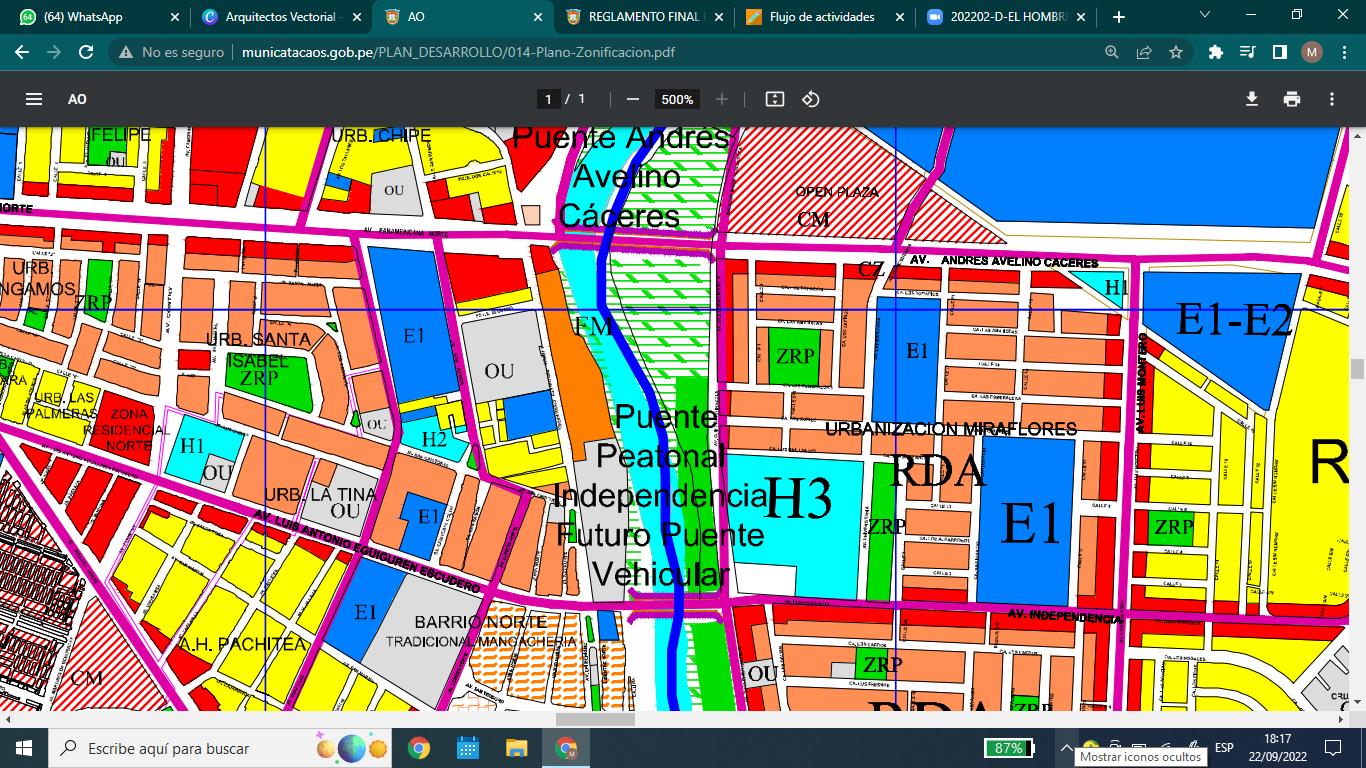Toggle fit to page button
Screen dimensions: 1366x768
pyautogui.click(x=774, y=99)
